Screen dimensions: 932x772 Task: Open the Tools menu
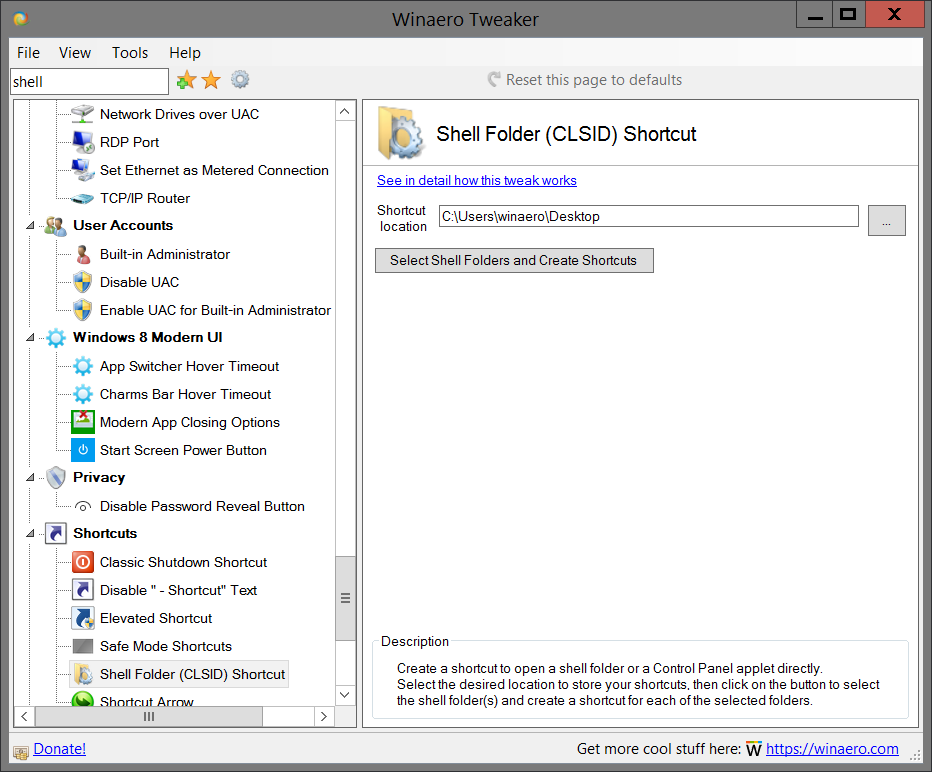click(130, 53)
